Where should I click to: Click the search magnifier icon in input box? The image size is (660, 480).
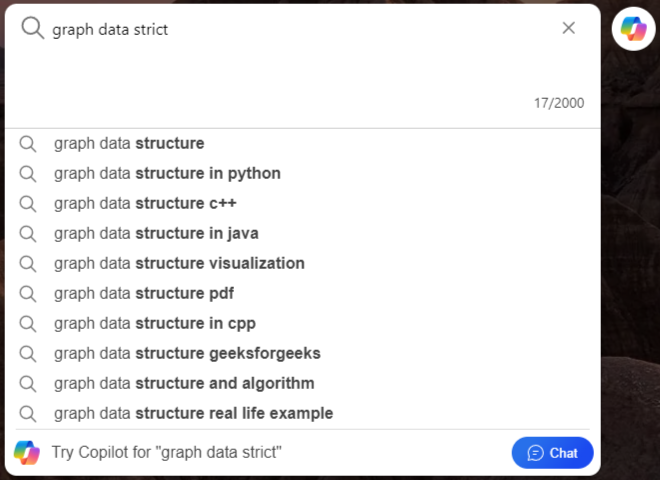point(32,28)
